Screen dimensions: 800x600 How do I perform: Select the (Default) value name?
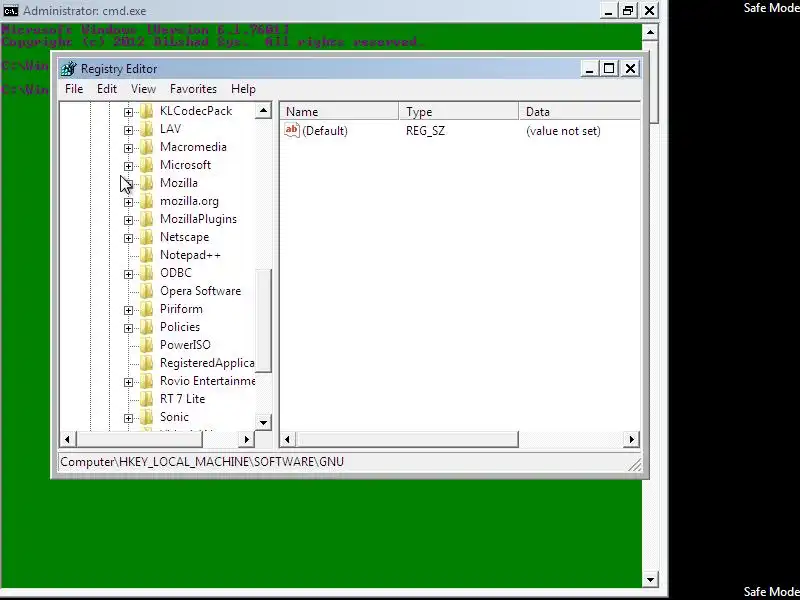point(324,131)
